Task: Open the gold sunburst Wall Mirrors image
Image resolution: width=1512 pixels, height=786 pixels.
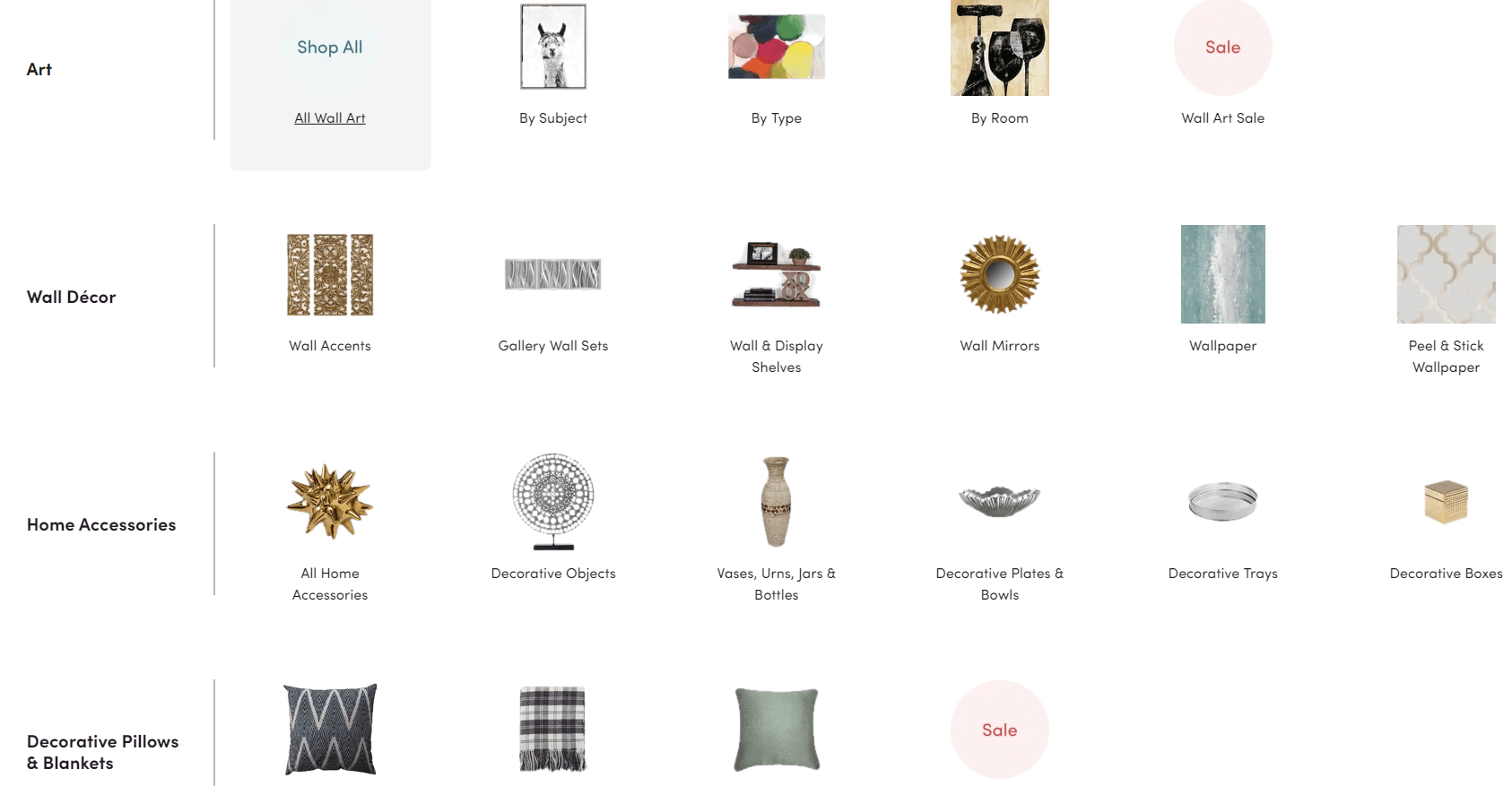Action: point(1000,274)
